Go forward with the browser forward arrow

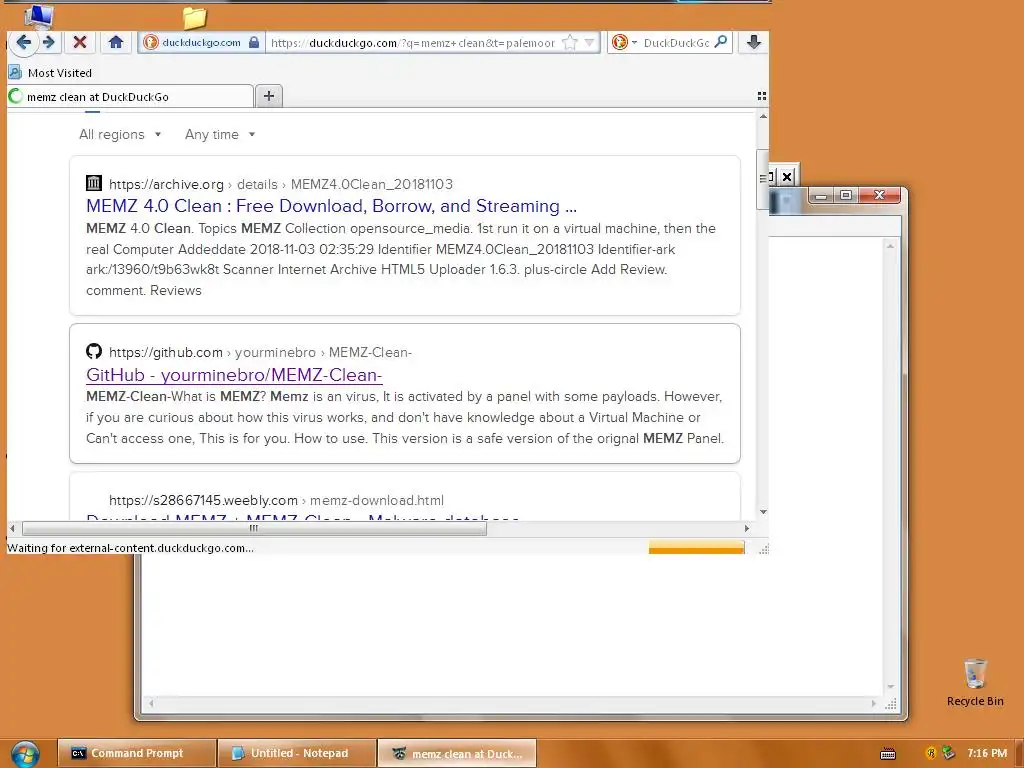tap(49, 42)
